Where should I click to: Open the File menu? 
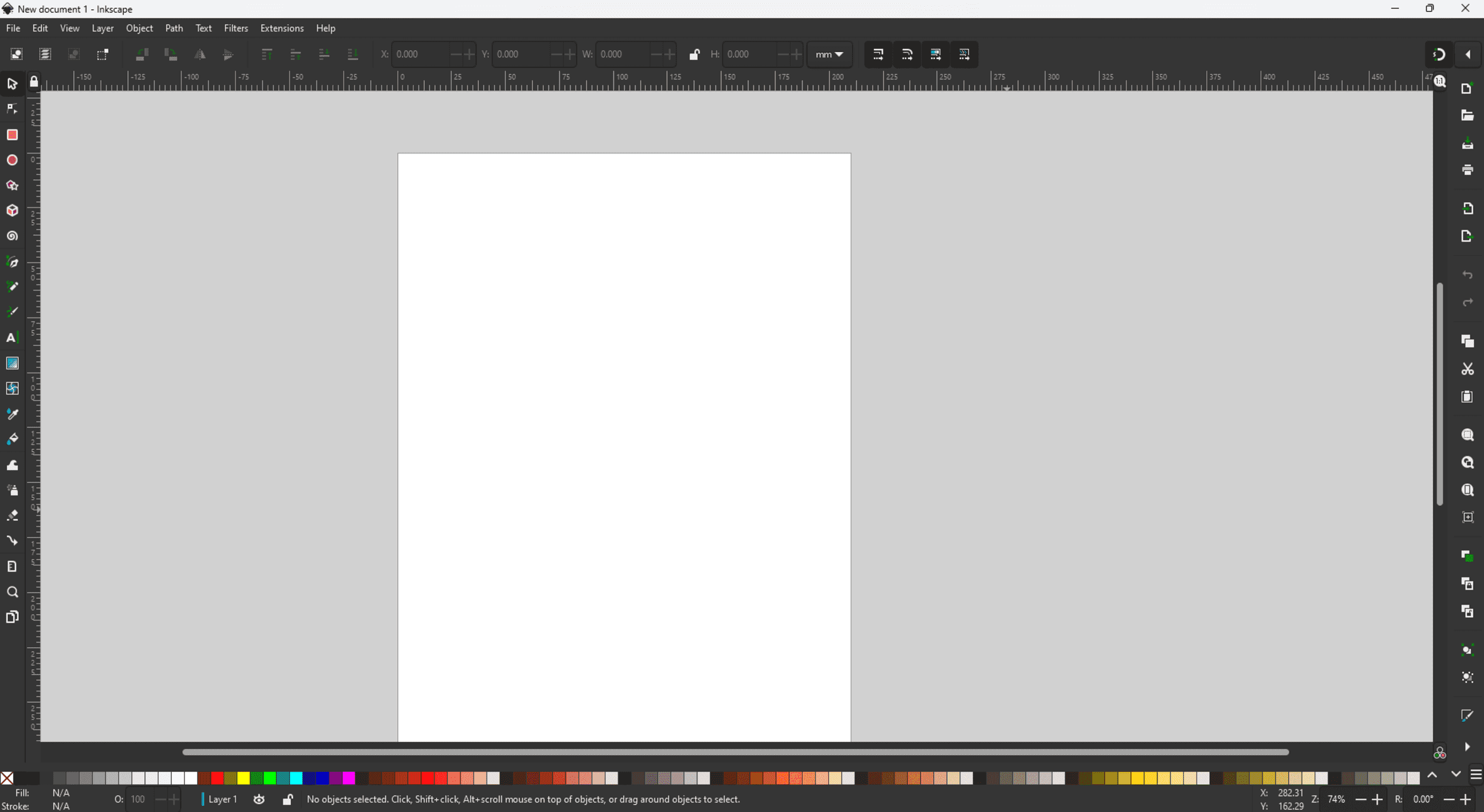point(13,28)
